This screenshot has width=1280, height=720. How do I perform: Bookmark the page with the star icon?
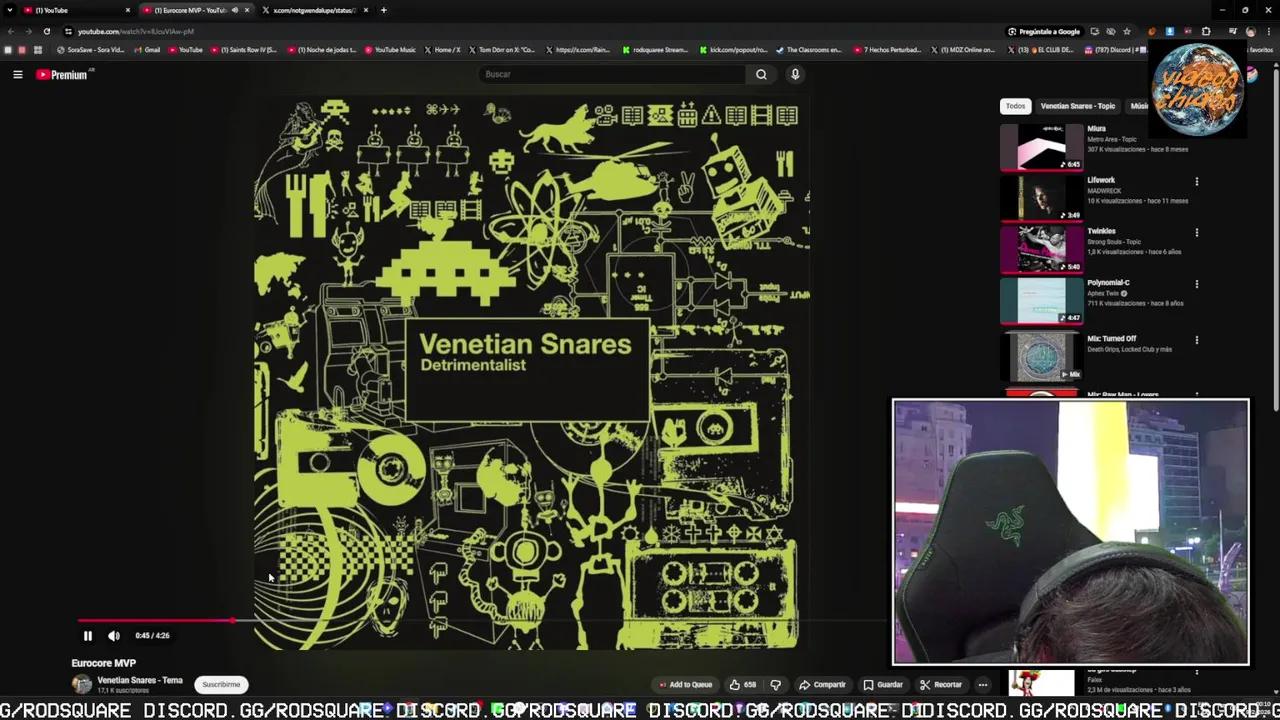tap(1127, 31)
